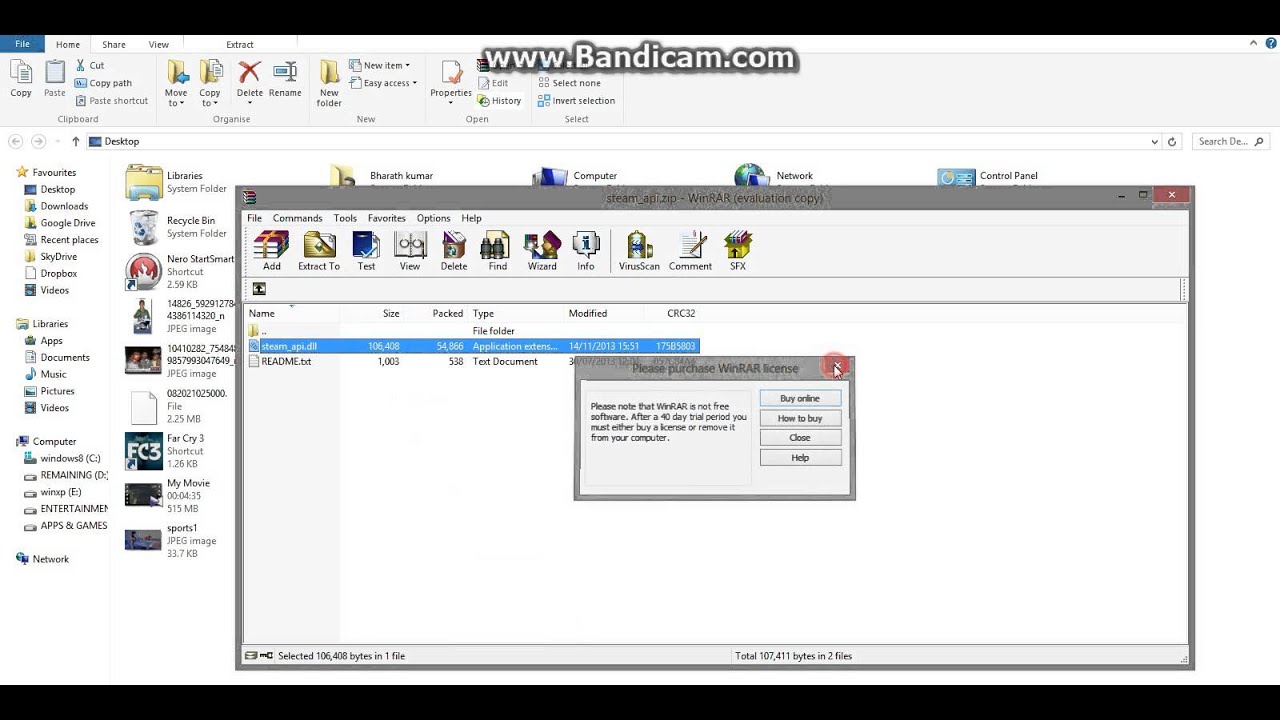Open the Recycle Bin desktop item
The width and height of the screenshot is (1280, 720).
[178, 227]
